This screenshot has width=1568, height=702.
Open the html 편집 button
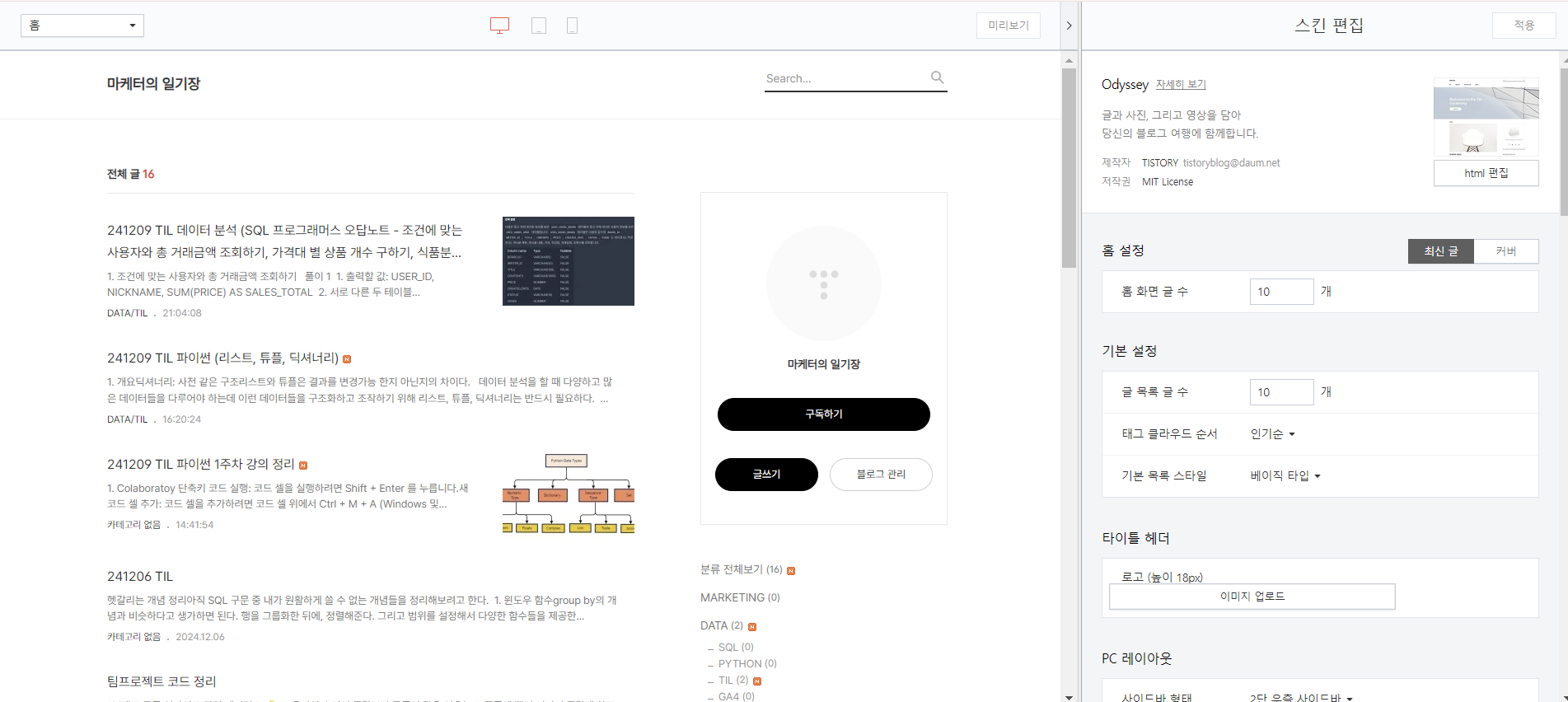1486,173
